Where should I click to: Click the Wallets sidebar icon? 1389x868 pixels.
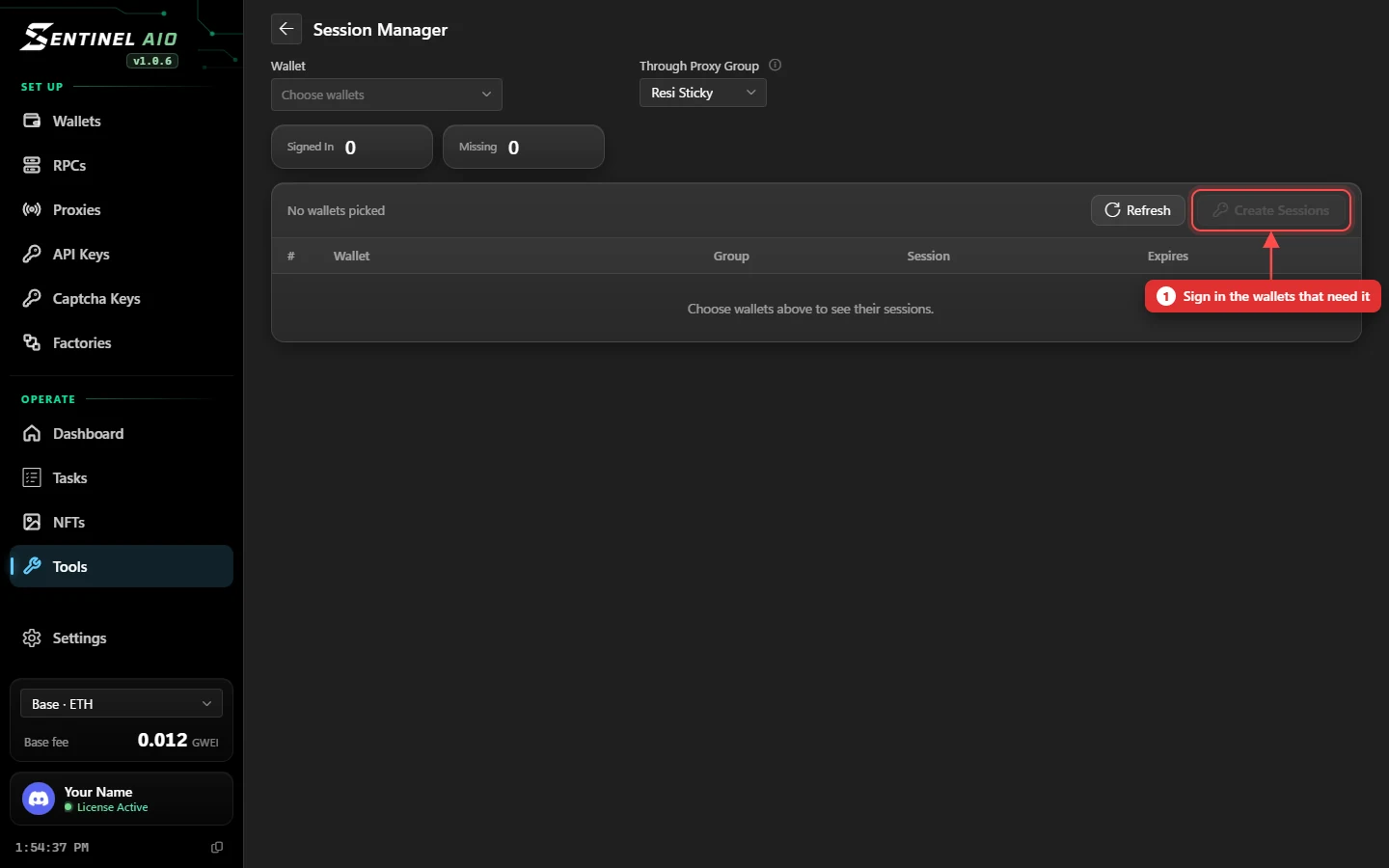tap(32, 121)
